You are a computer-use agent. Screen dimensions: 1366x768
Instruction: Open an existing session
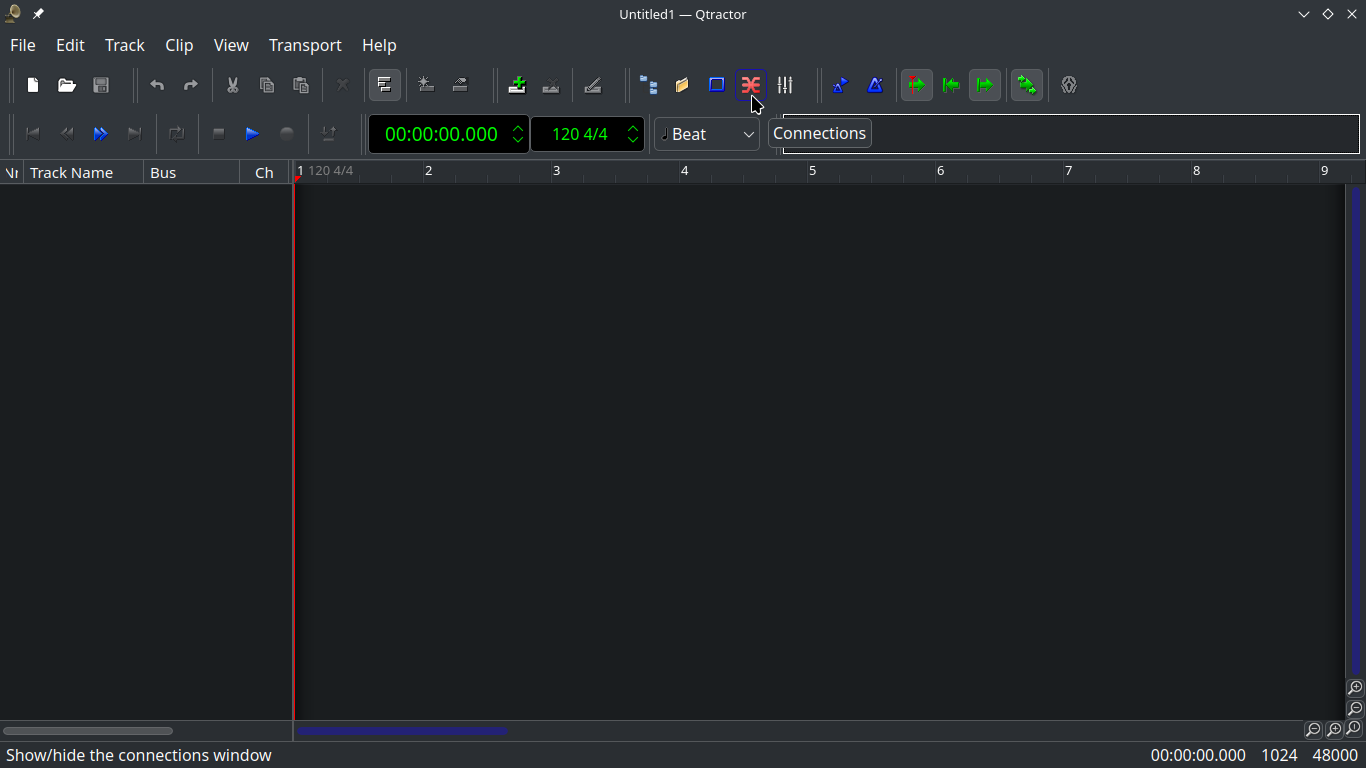pyautogui.click(x=66, y=85)
